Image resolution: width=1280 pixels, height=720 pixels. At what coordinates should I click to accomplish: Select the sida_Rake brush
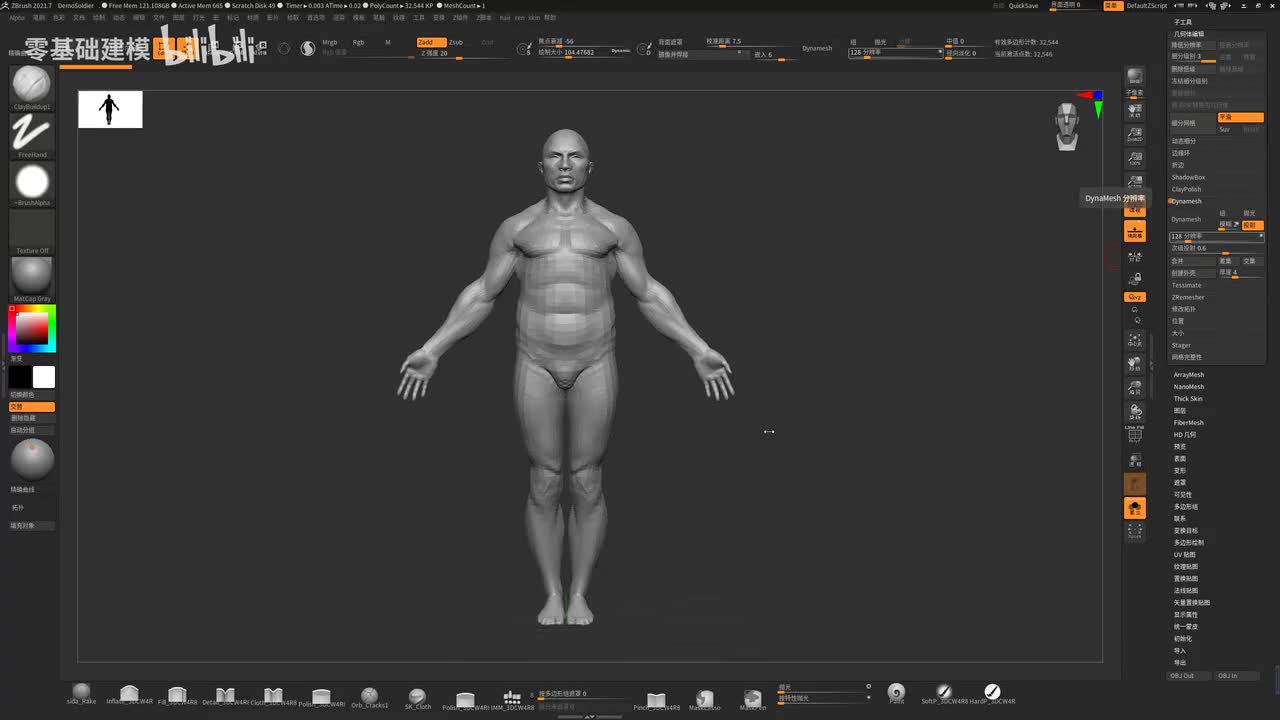81,693
